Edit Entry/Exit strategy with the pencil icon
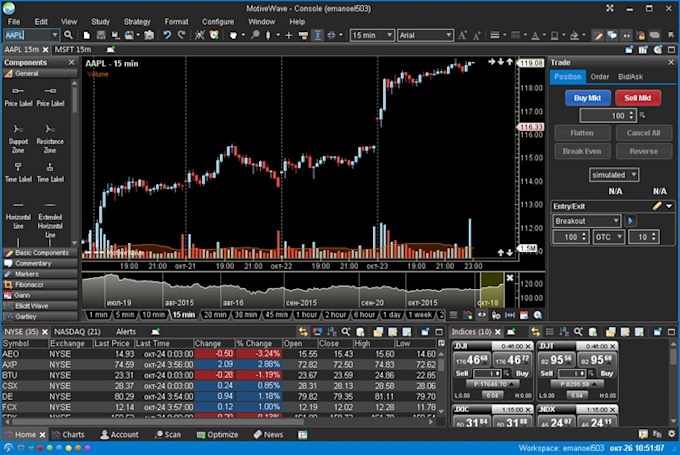The image size is (680, 455). click(657, 206)
